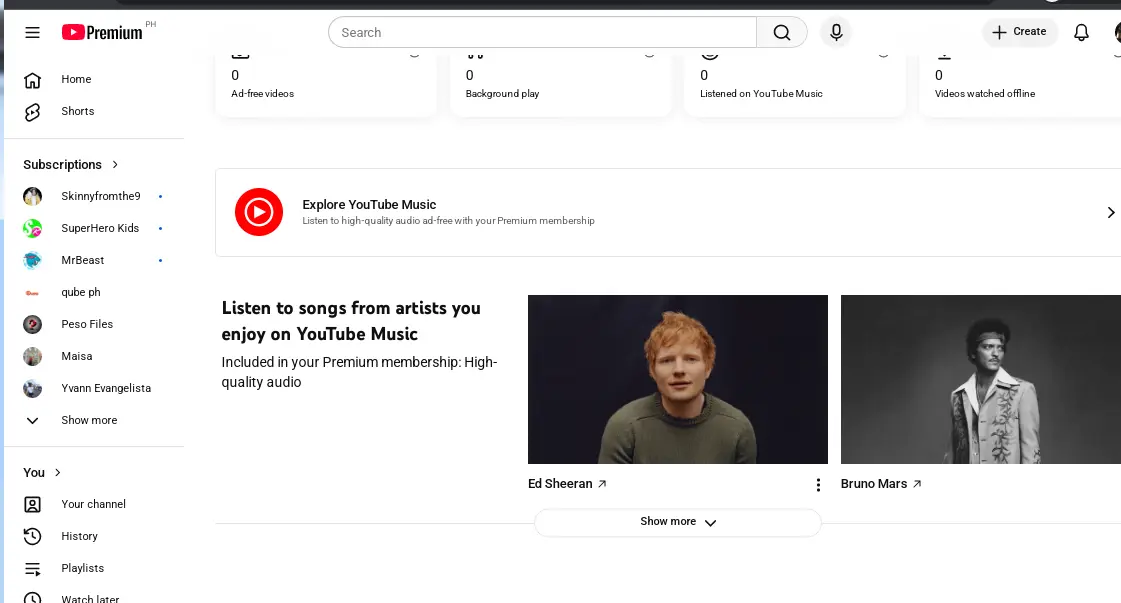Open the notifications bell

1081,32
